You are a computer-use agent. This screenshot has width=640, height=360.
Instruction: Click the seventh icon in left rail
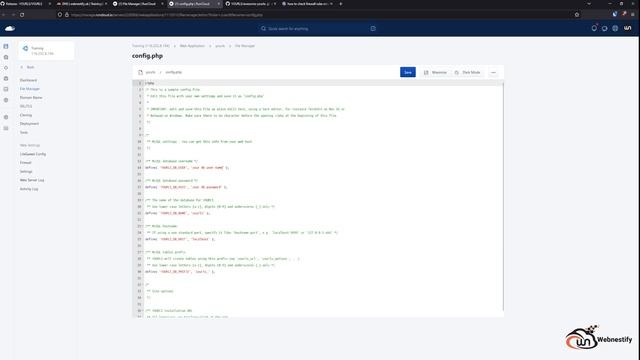(6, 117)
